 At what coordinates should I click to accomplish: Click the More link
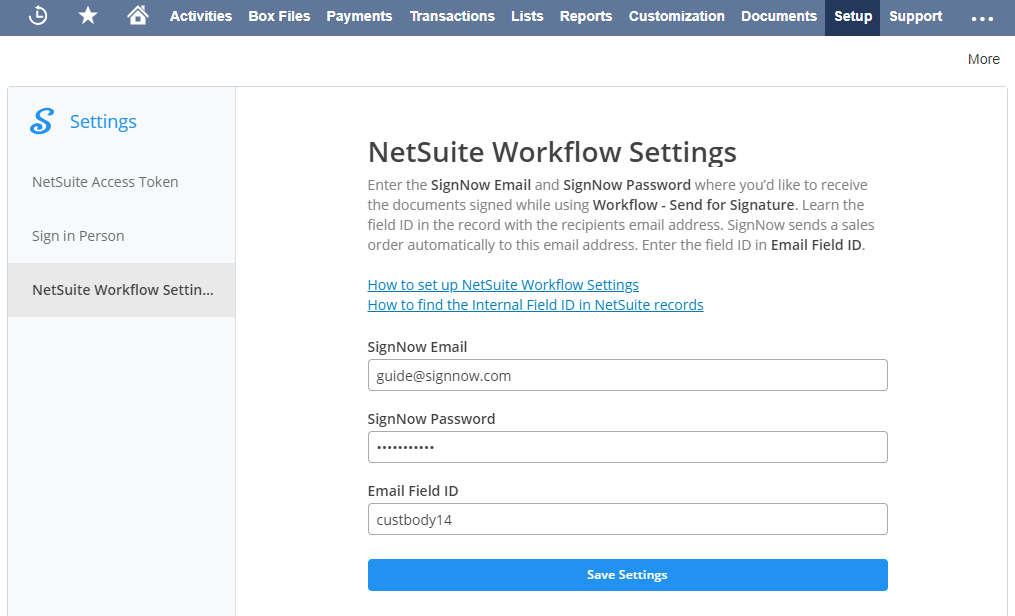(x=983, y=59)
